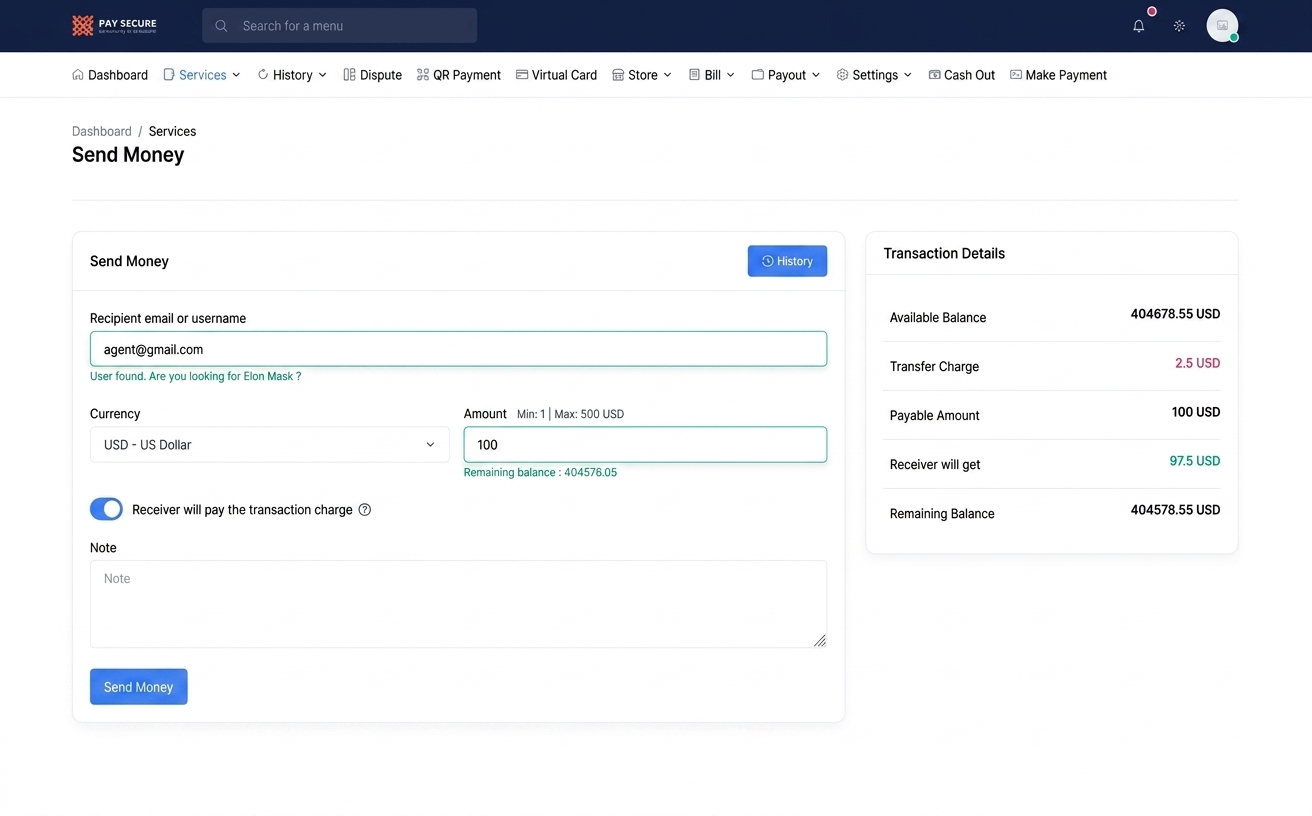Expand the Settings menu
Screen dimensions: 1312x816
tap(874, 75)
